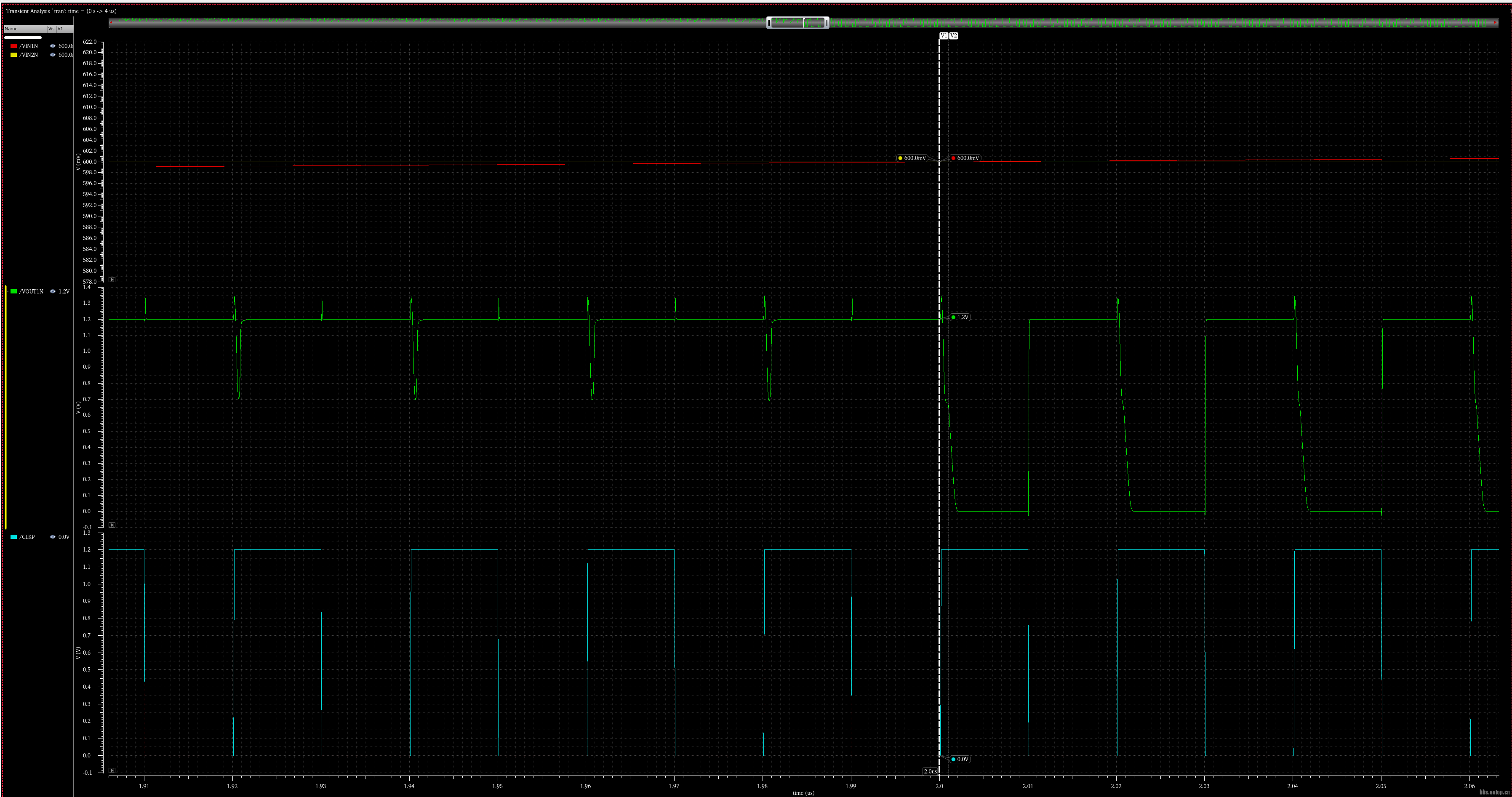Expand the VIN strip arrow button
The width and height of the screenshot is (1512, 797).
[x=112, y=280]
